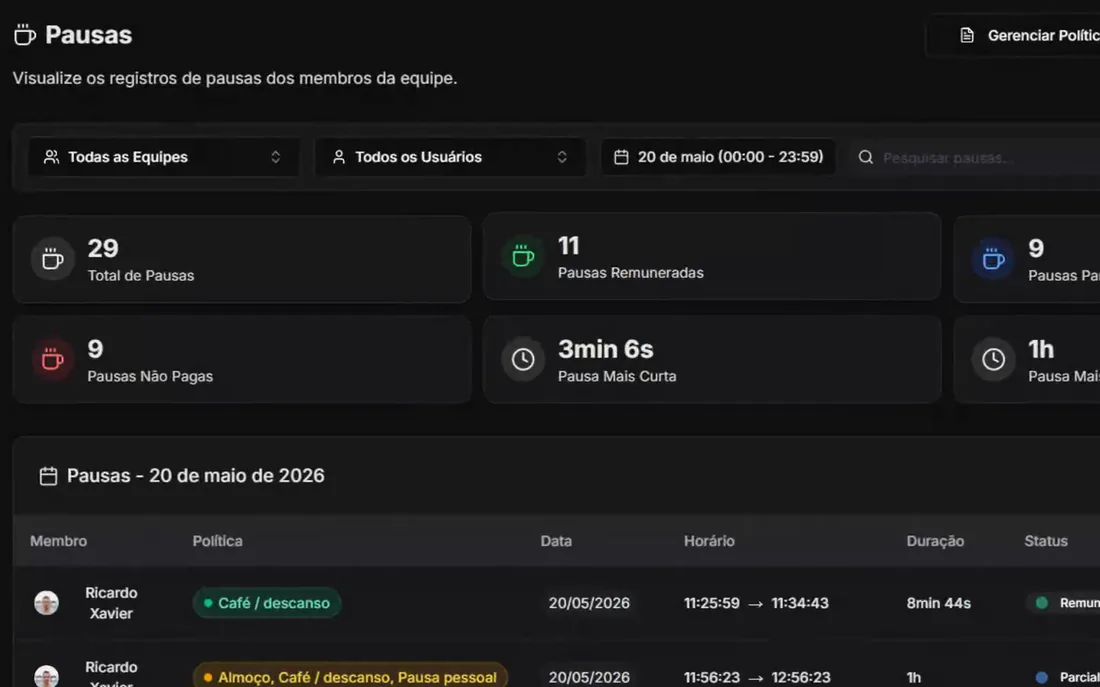Open Gerenciar Políticas
The image size is (1100, 687).
(1014, 36)
